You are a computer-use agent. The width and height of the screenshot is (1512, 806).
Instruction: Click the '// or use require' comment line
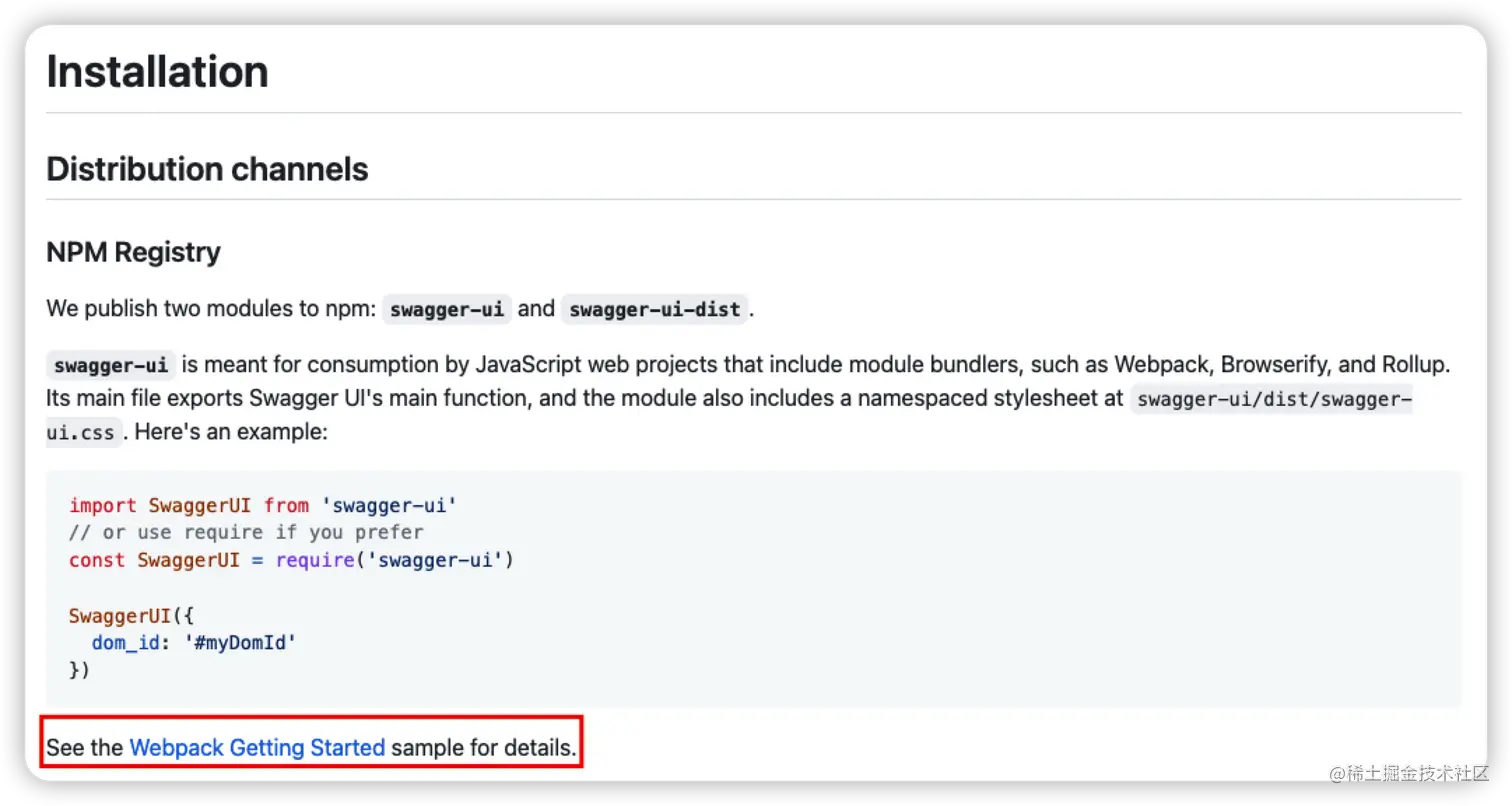point(246,532)
